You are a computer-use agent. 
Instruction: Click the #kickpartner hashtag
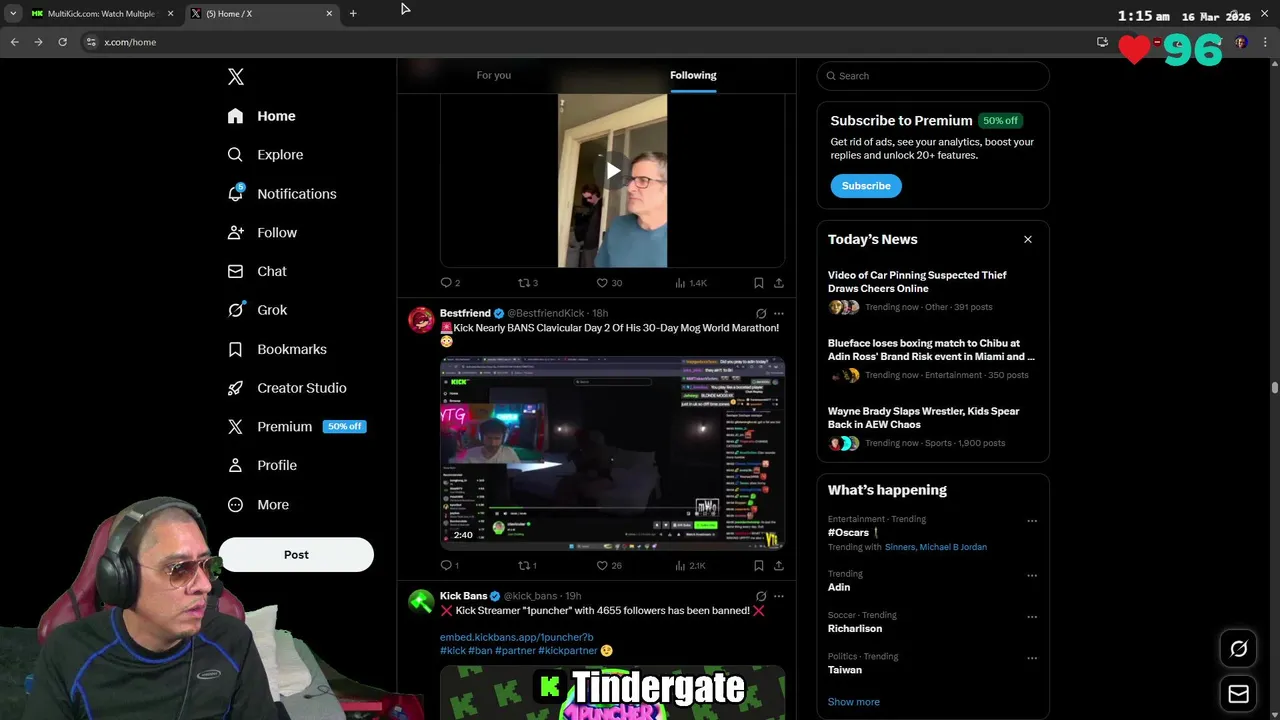click(x=568, y=651)
